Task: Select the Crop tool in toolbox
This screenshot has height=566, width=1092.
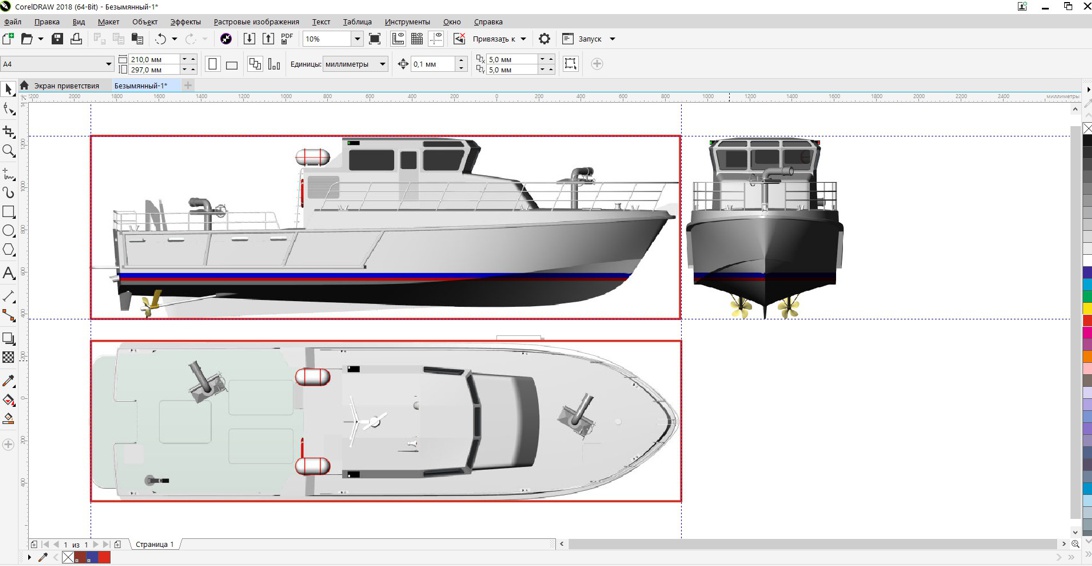Action: pyautogui.click(x=9, y=131)
